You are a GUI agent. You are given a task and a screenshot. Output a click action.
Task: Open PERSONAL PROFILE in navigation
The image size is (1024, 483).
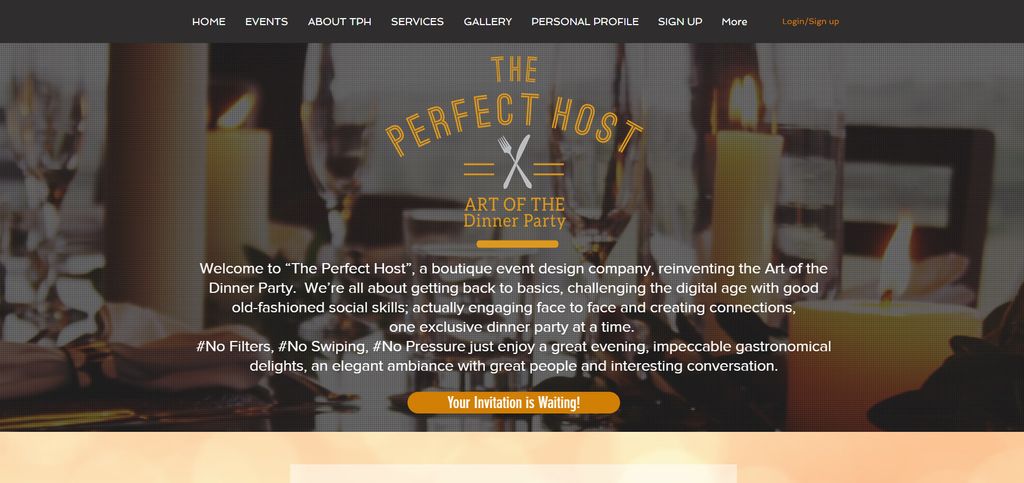(585, 22)
